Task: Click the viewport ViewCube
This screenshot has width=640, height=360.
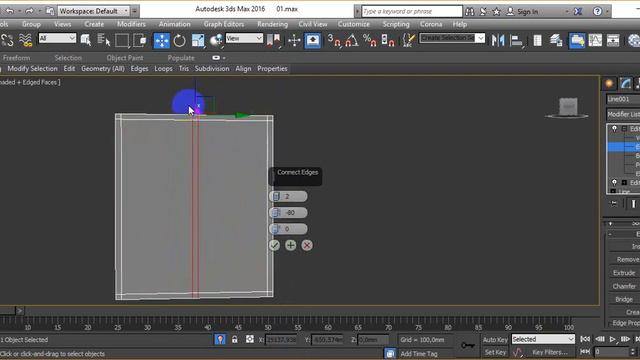Action: tap(568, 107)
